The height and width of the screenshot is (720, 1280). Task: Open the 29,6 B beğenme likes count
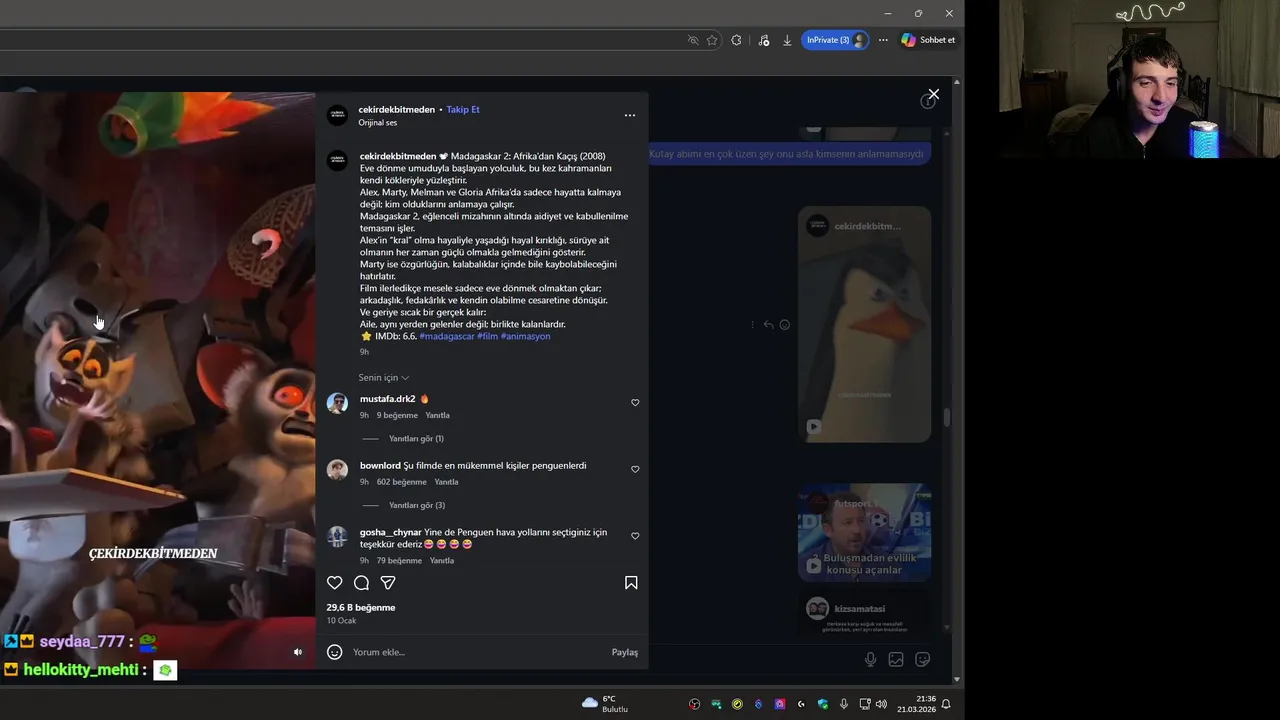coord(361,608)
